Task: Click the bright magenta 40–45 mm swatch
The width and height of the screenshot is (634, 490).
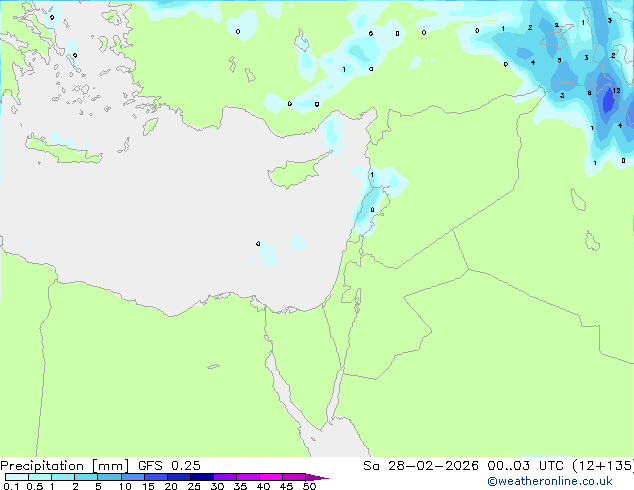Action: [271, 477]
